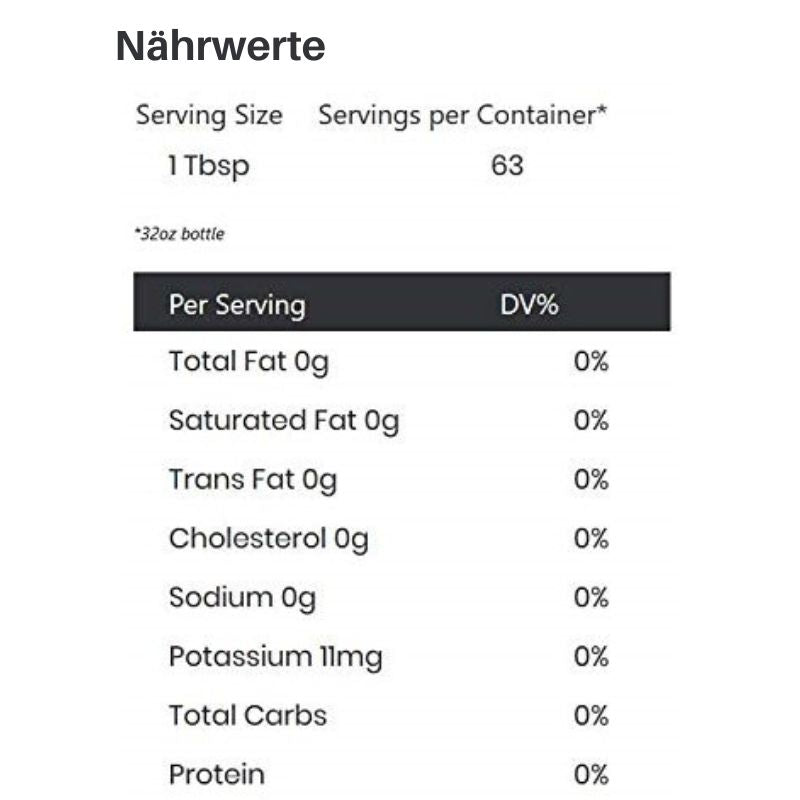Click the Nährwerte heading
Viewport: 800px width, 800px height.
coord(220,46)
